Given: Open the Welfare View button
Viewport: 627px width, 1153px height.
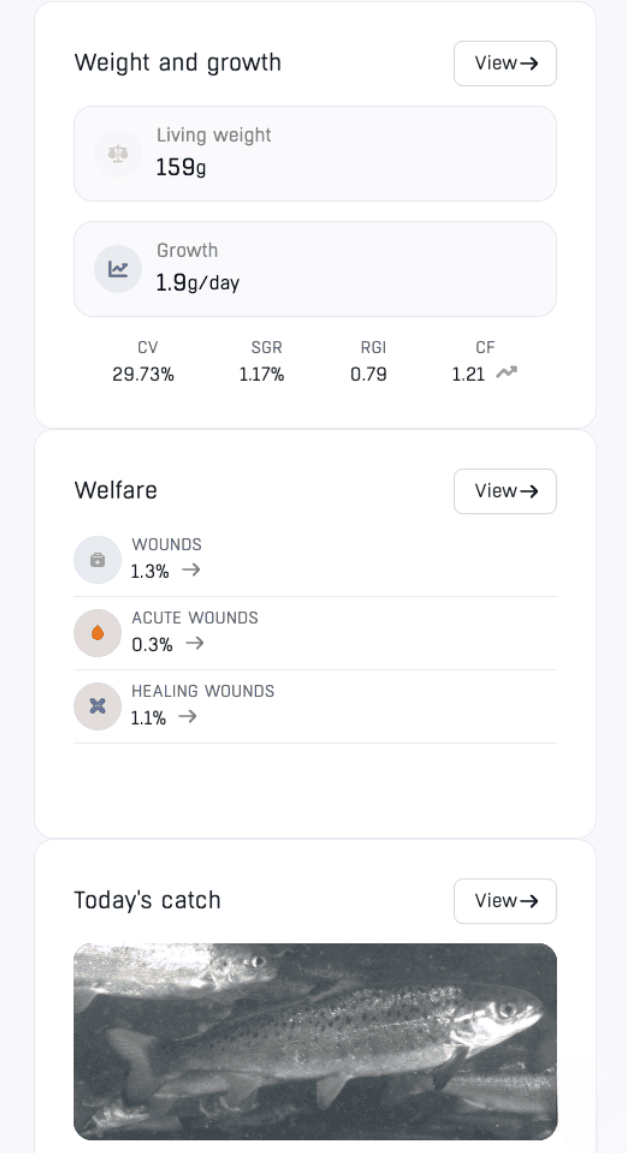Looking at the screenshot, I should pyautogui.click(x=505, y=491).
